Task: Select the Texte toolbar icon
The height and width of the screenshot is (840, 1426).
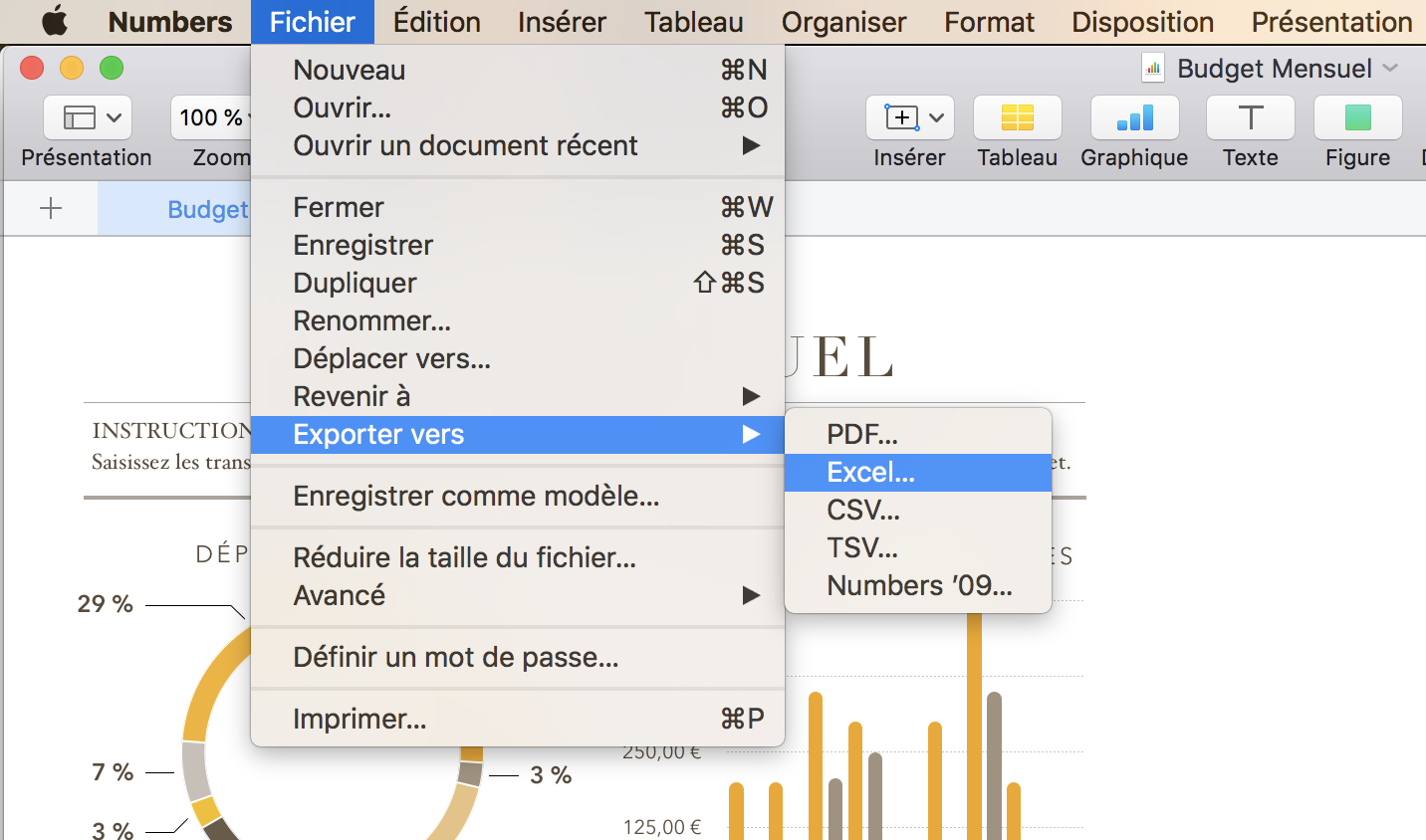Action: coord(1250,118)
